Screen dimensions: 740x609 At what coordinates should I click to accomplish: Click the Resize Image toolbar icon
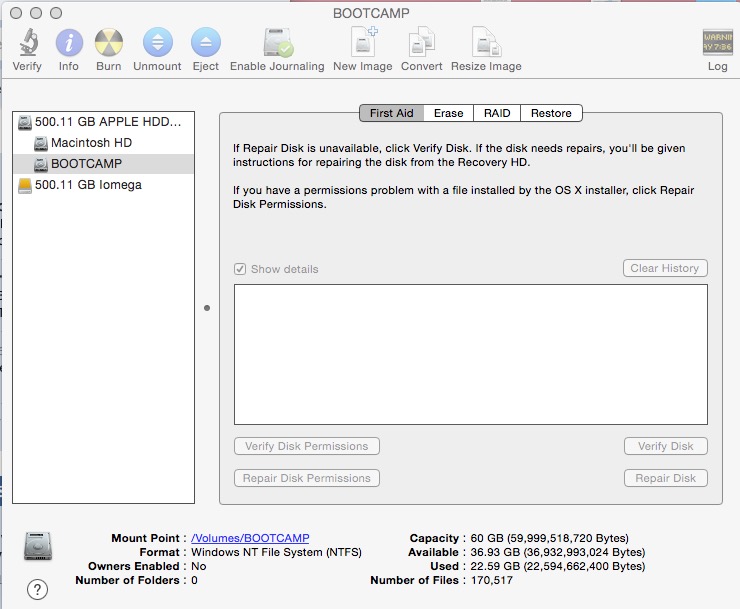(486, 42)
